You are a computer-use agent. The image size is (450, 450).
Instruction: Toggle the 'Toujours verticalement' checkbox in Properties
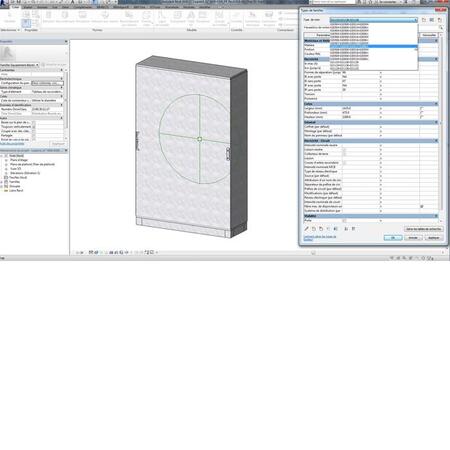point(33,127)
